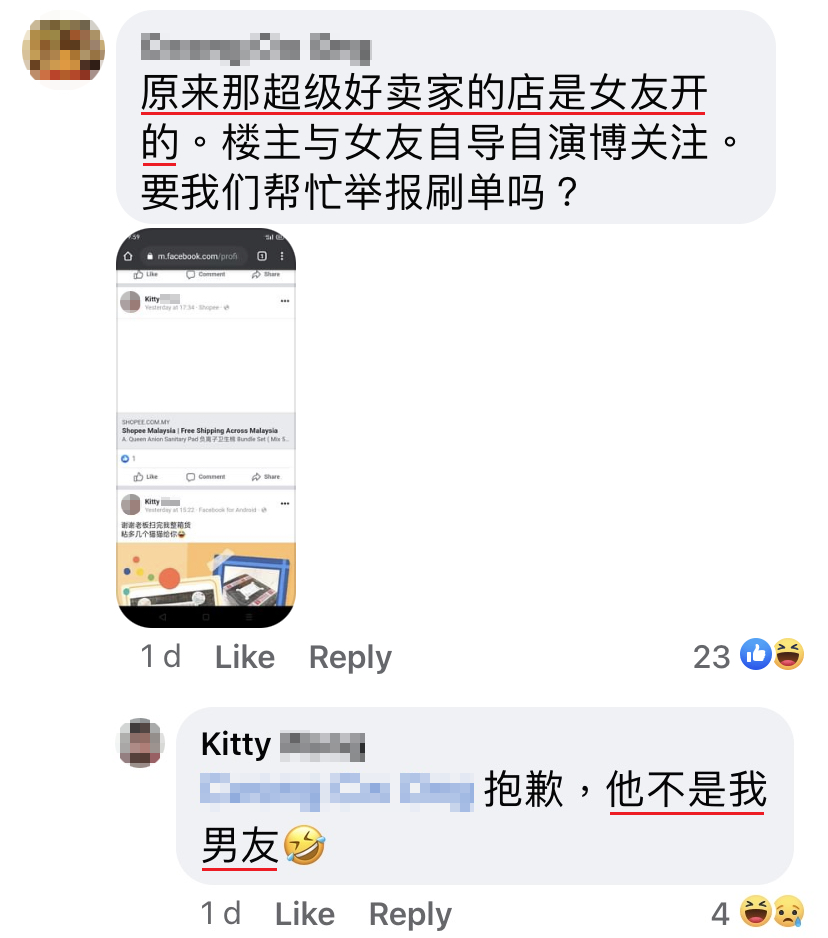
Task: Click the laughing reaction beside count 4
Action: [756, 911]
